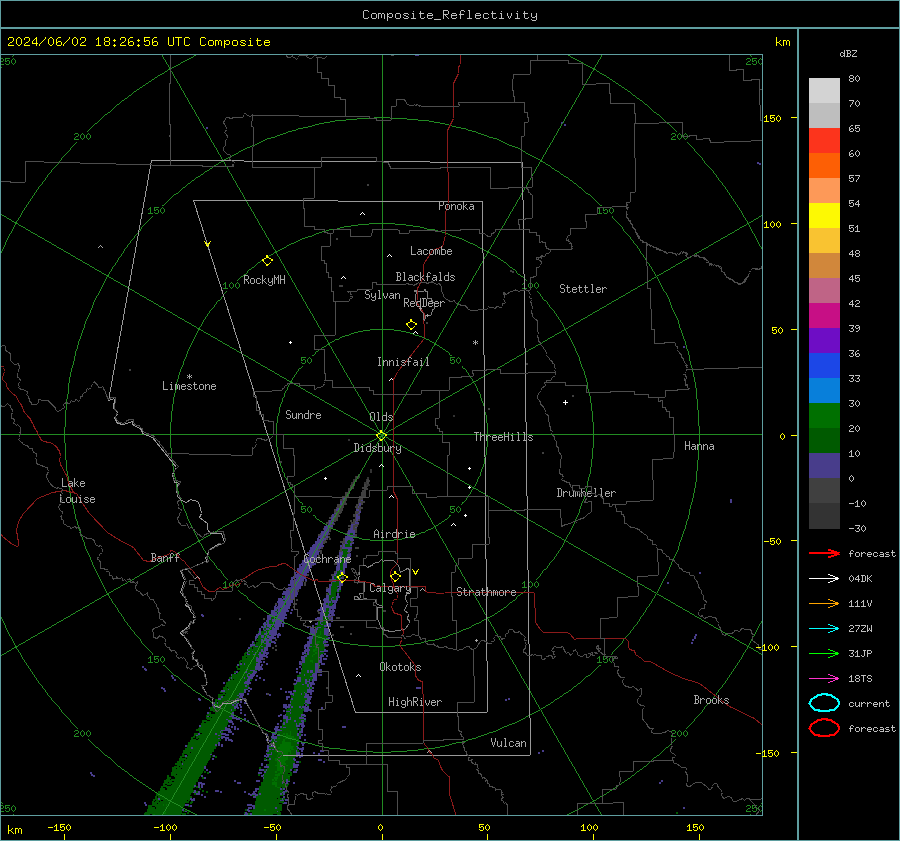Click the RockyMH label
Image resolution: width=900 pixels, height=841 pixels.
264,280
